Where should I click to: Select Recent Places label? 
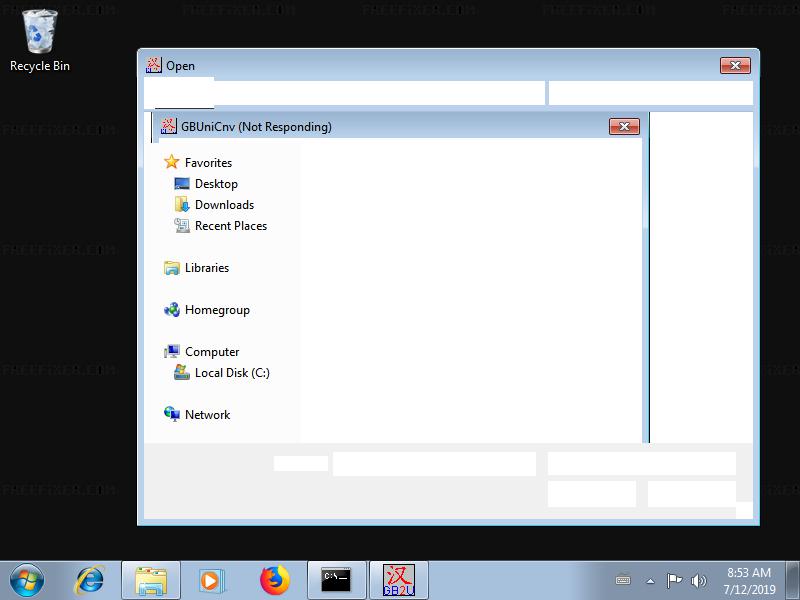(x=231, y=226)
